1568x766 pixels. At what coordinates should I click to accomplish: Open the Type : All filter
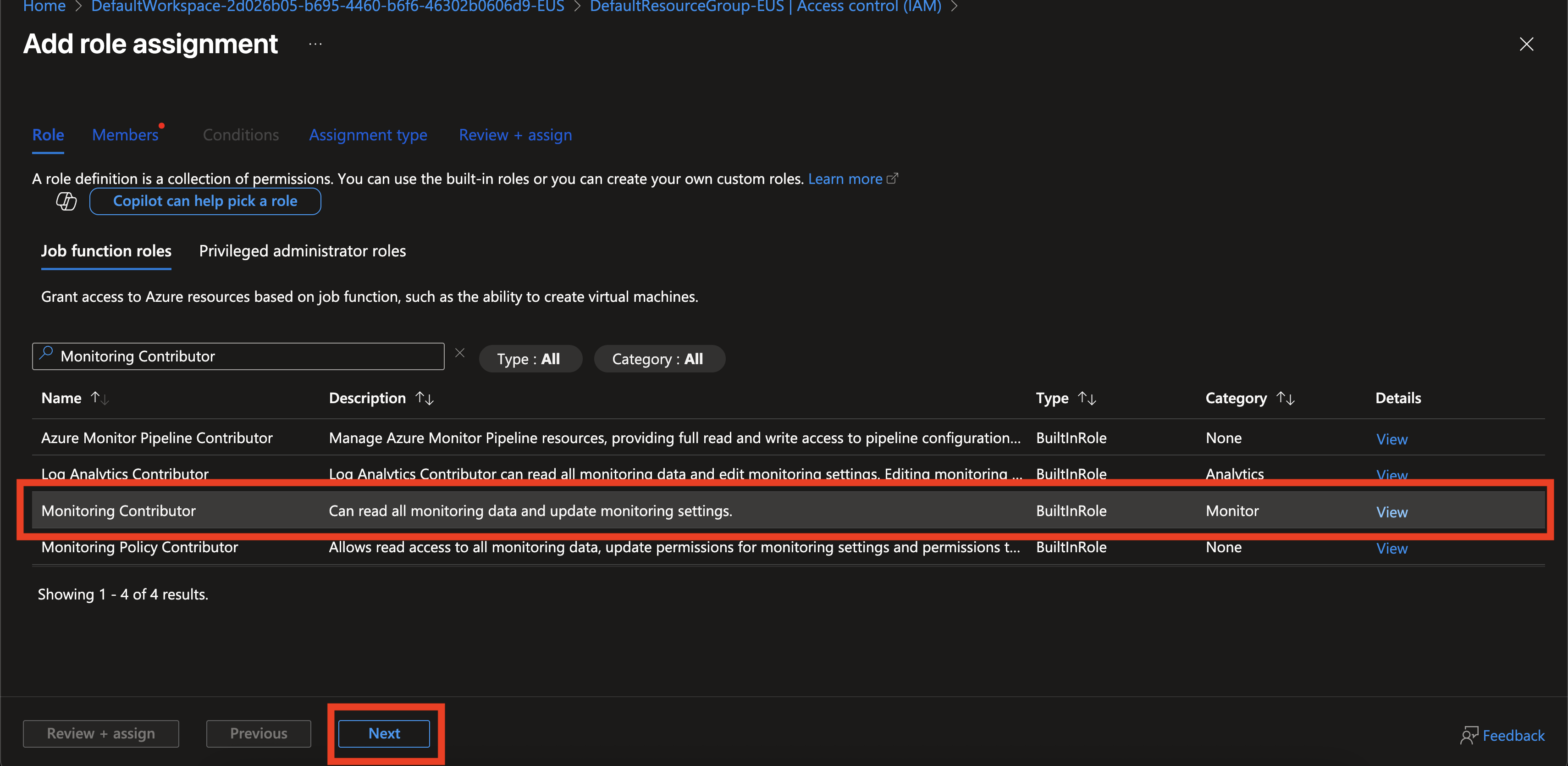[530, 359]
